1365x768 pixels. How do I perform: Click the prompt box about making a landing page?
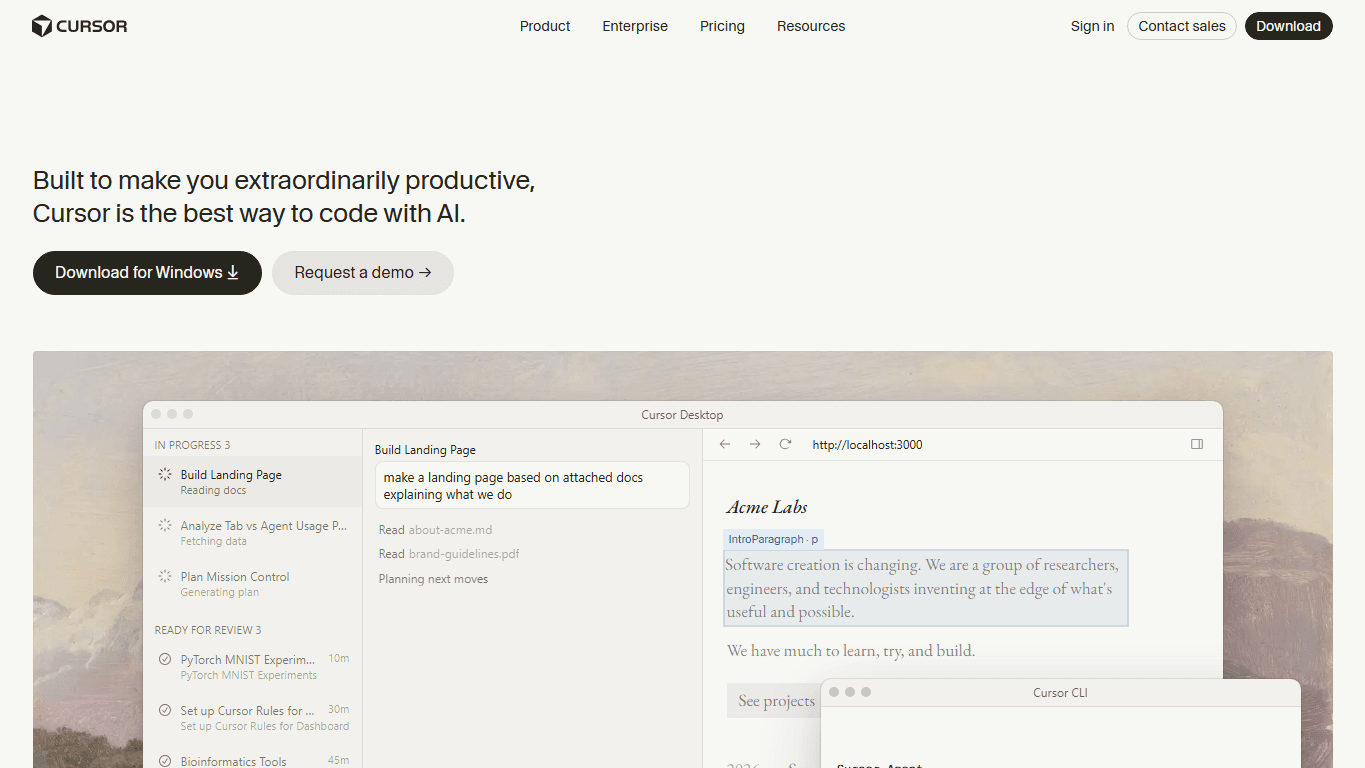tap(532, 485)
